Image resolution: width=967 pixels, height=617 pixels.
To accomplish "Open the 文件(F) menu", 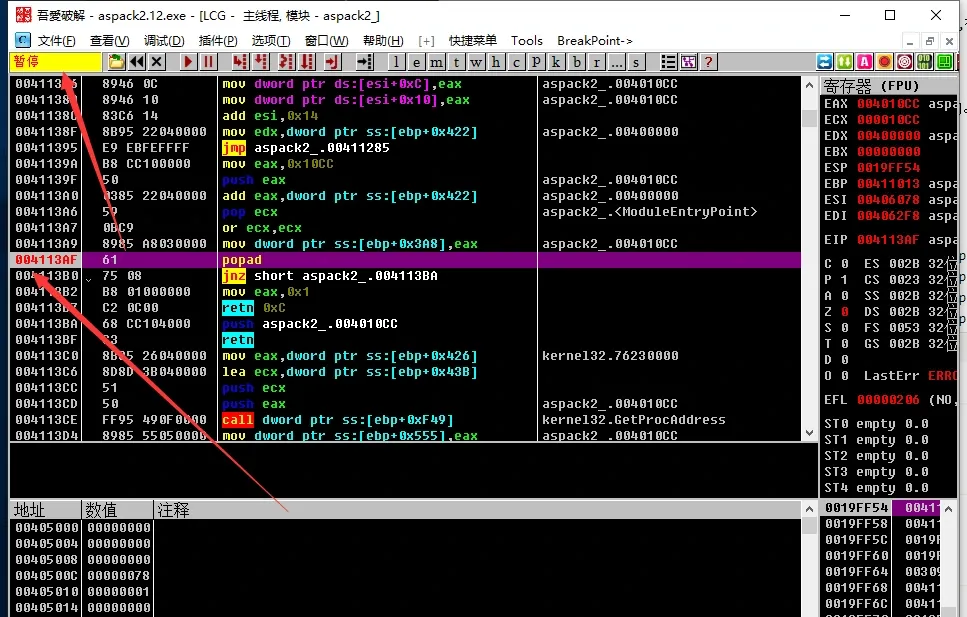I will [56, 41].
